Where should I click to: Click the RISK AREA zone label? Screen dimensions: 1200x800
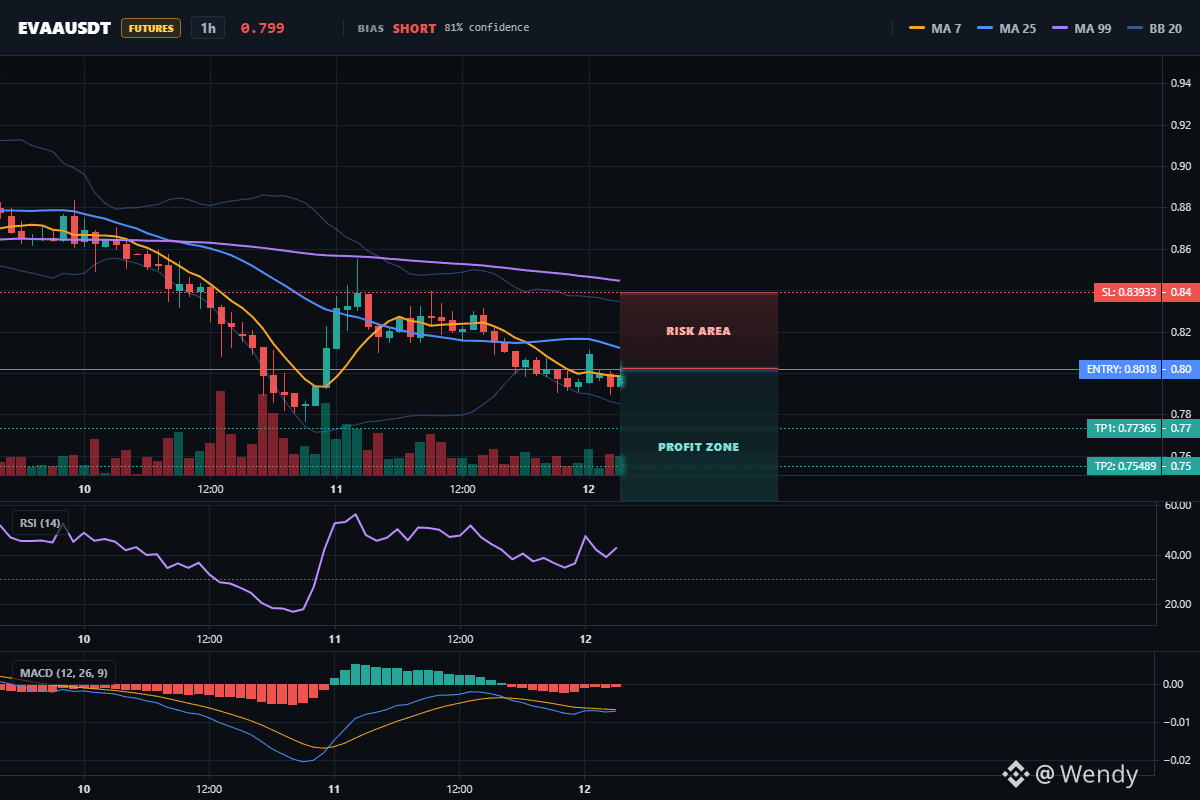pyautogui.click(x=698, y=331)
